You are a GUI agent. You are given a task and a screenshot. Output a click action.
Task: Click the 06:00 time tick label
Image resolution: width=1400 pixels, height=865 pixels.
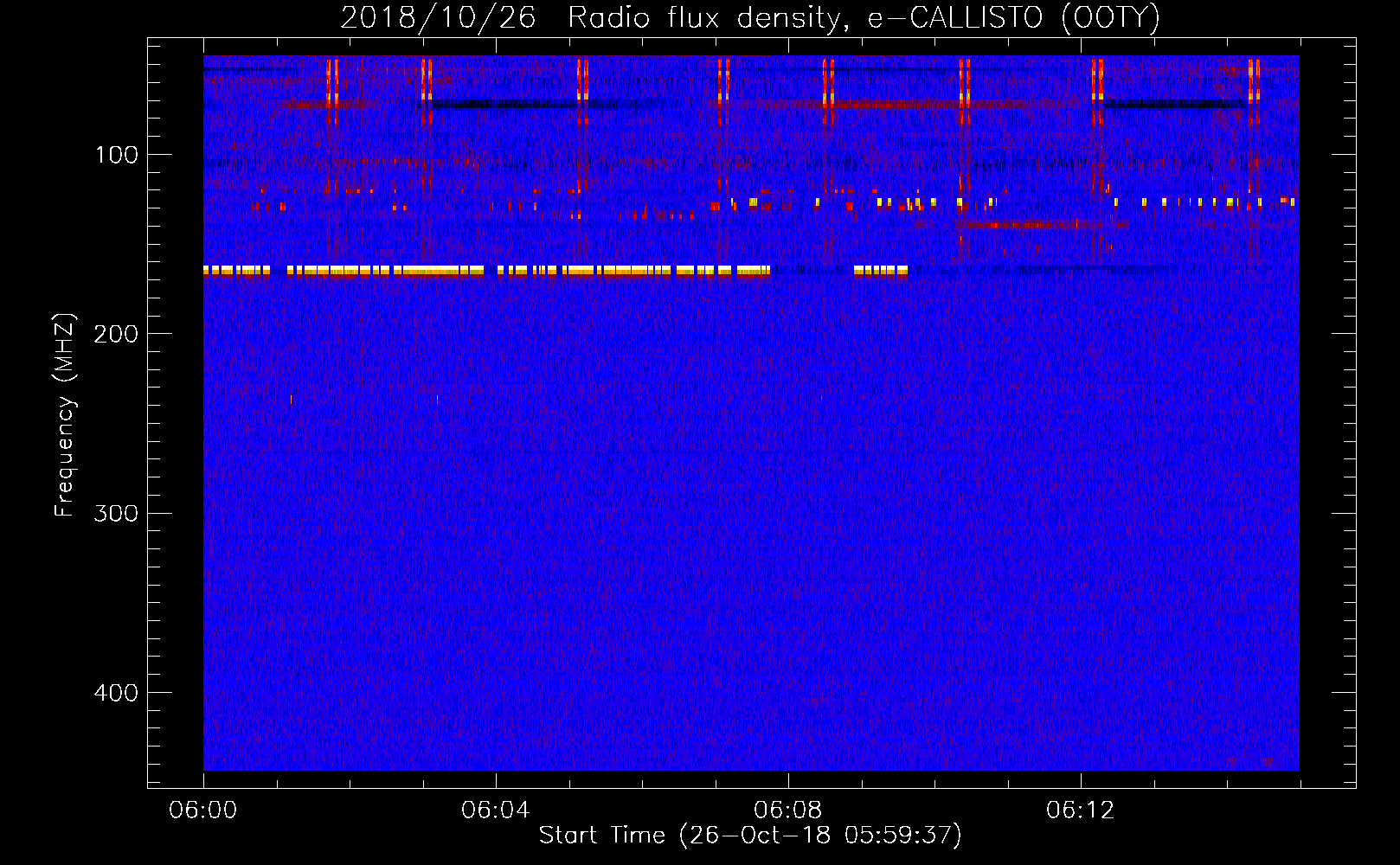(202, 811)
